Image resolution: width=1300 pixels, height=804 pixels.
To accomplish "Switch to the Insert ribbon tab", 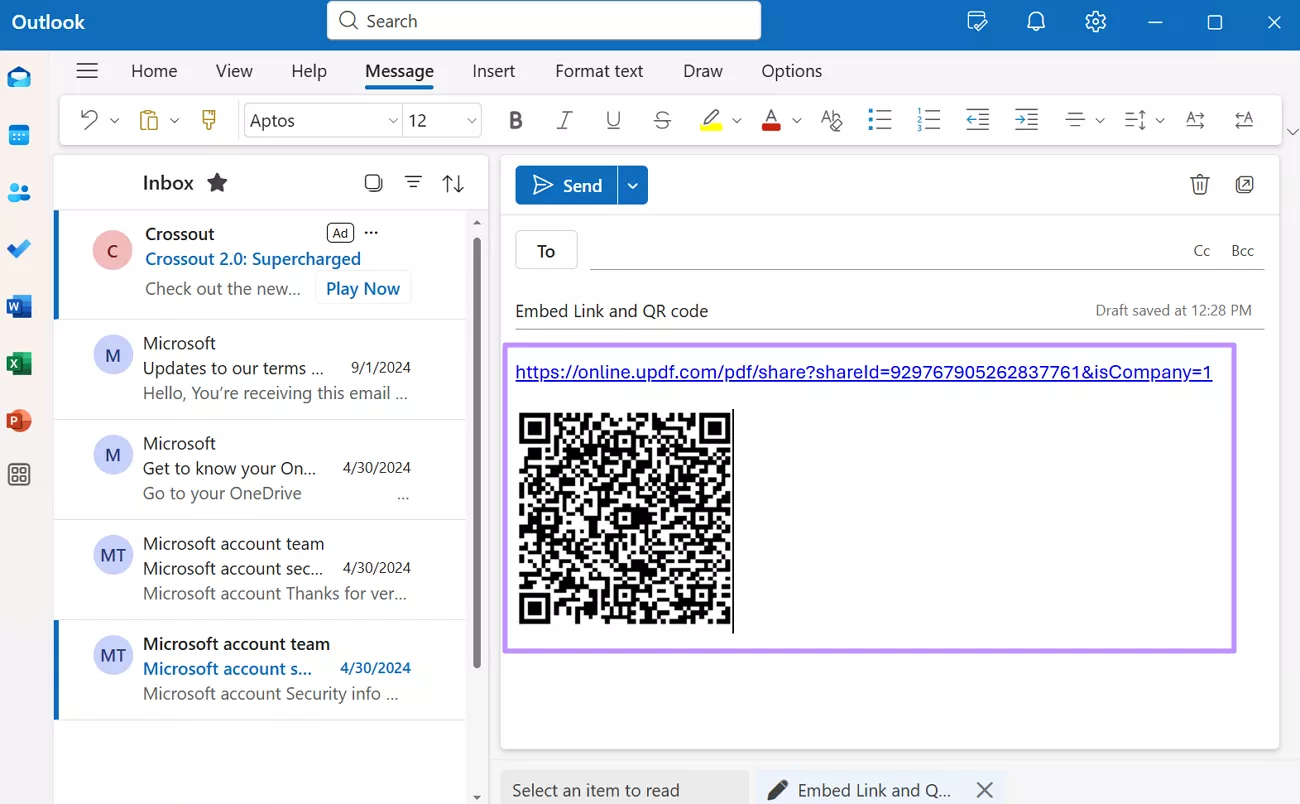I will point(494,71).
